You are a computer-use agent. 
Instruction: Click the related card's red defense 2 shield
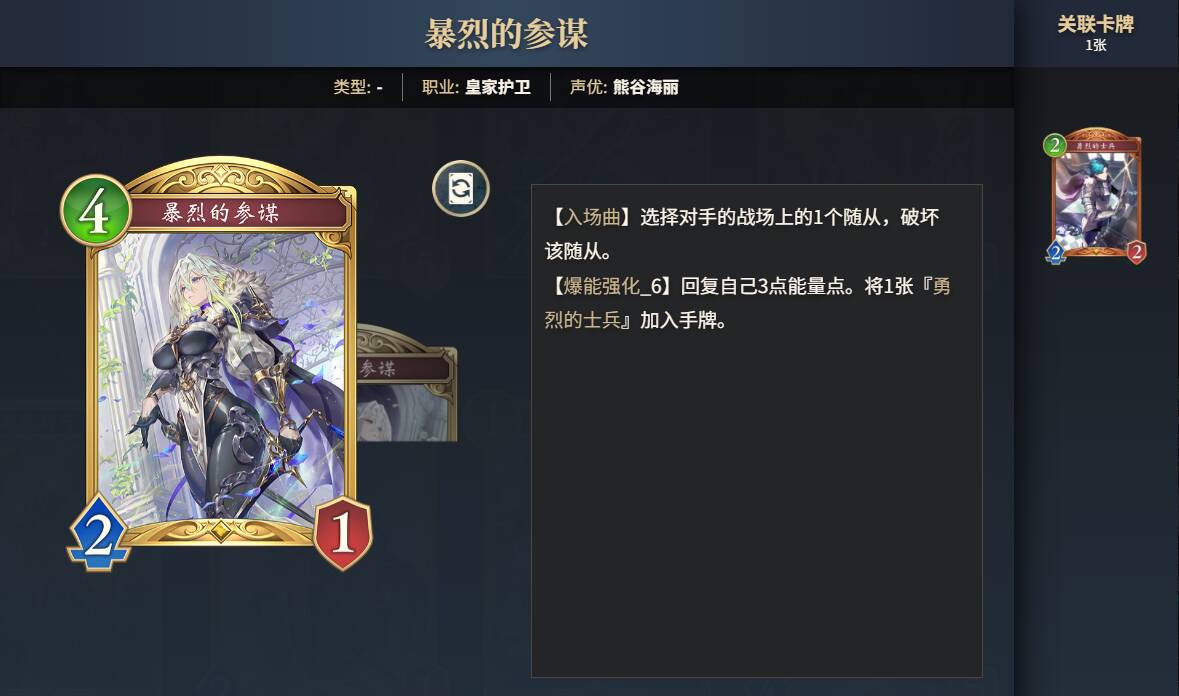click(1136, 253)
